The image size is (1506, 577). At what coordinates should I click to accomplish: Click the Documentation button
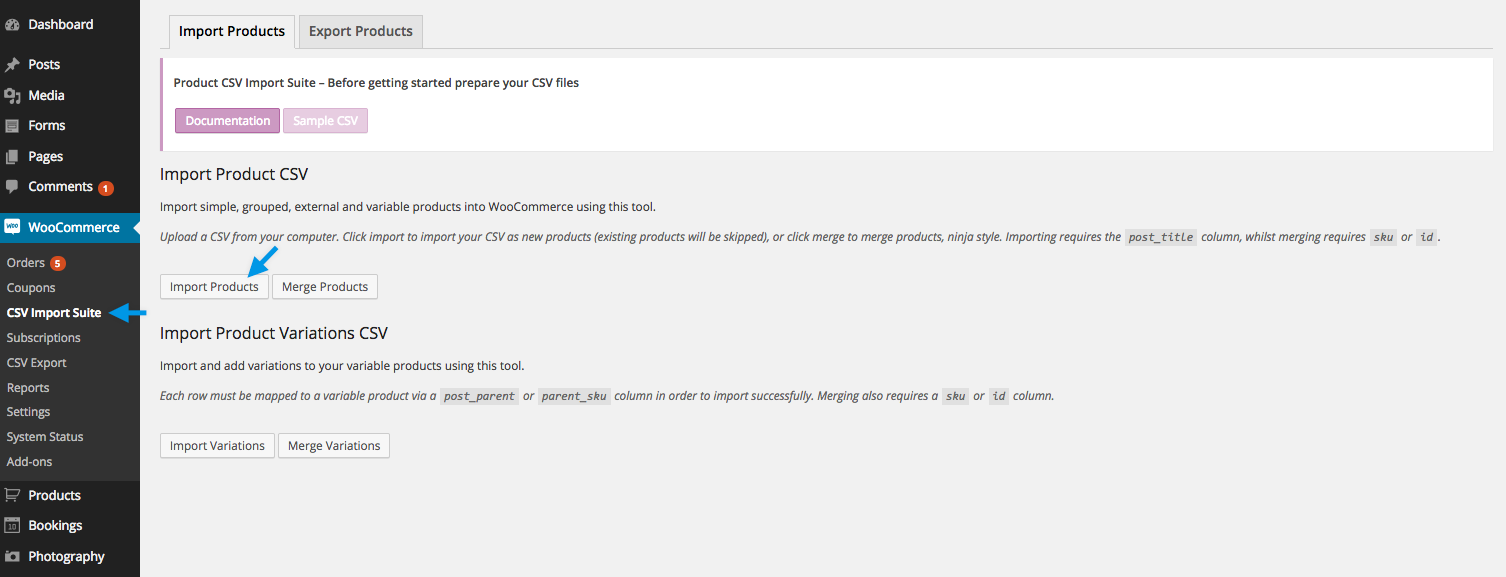227,120
